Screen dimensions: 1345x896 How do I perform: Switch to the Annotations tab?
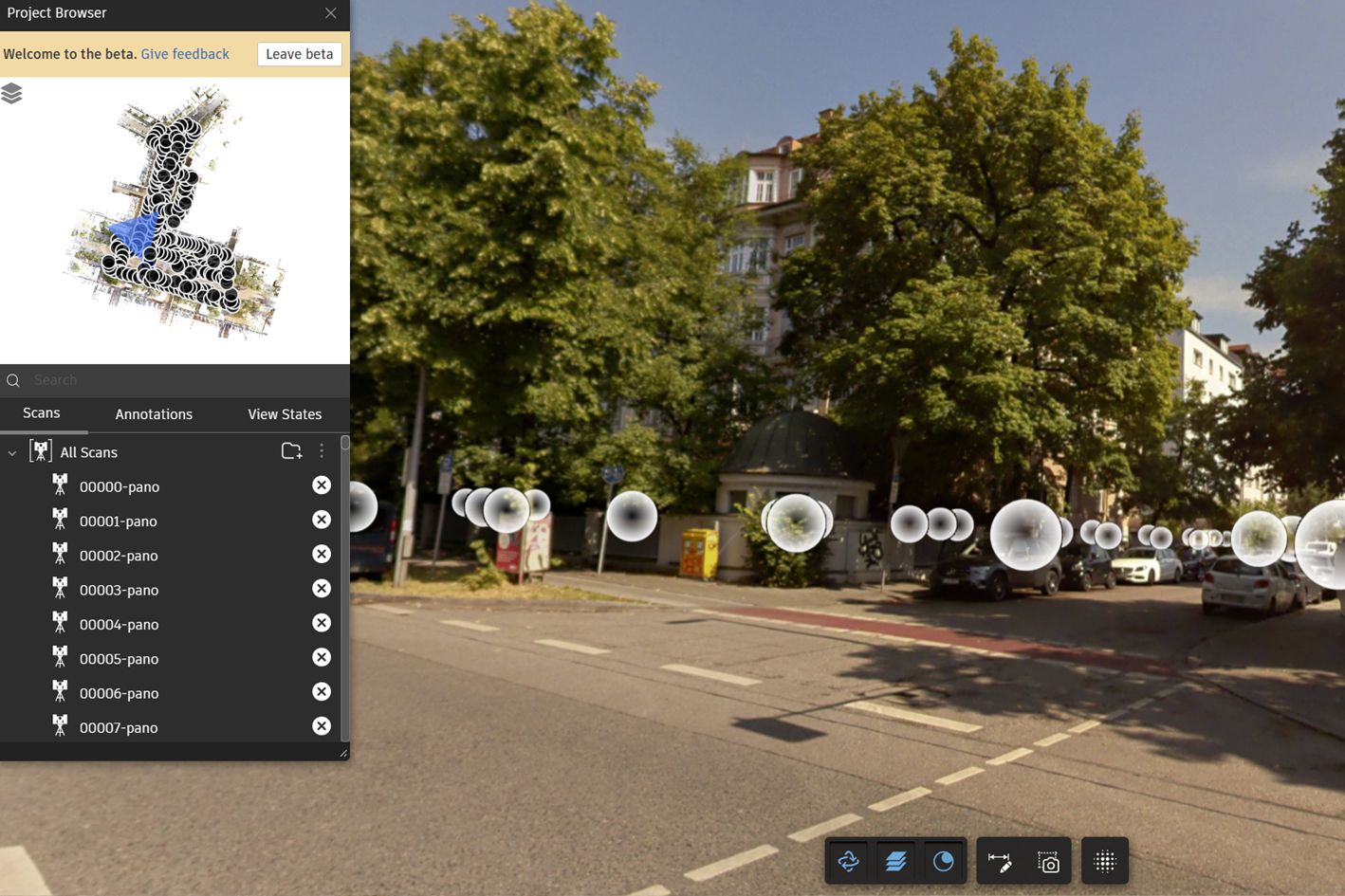[x=154, y=414]
